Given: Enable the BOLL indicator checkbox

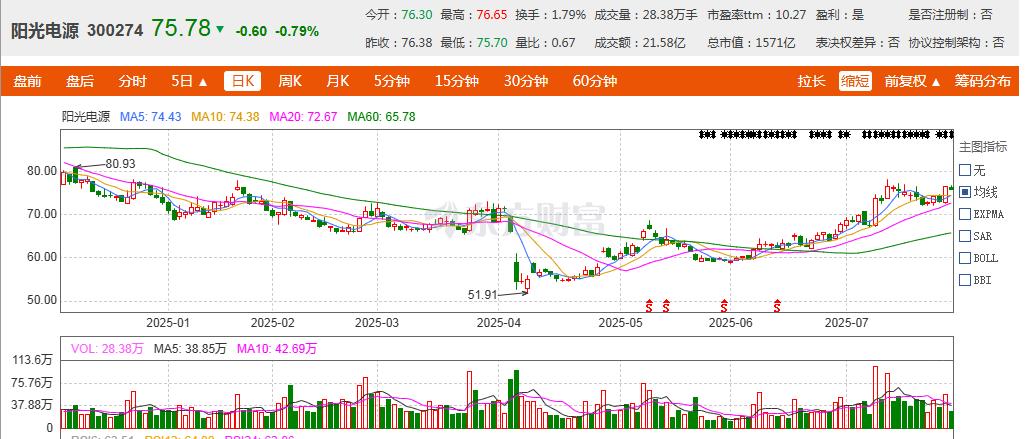Looking at the screenshot, I should (x=965, y=258).
